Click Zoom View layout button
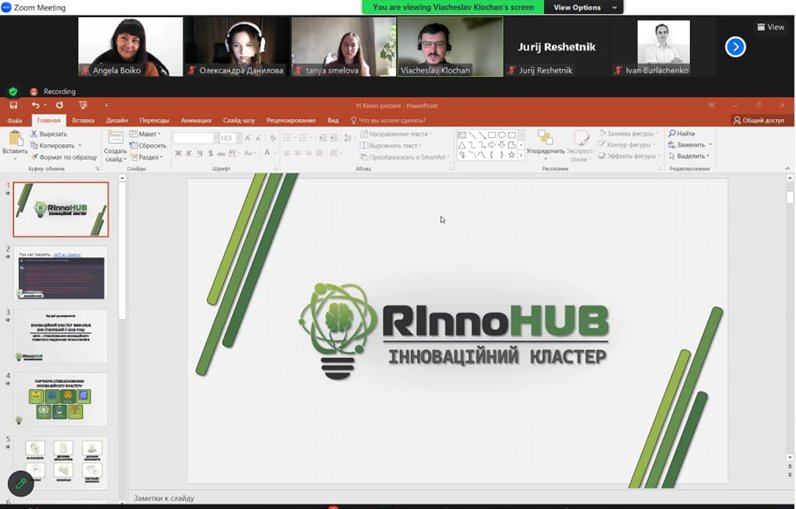This screenshot has height=509, width=796. (771, 27)
